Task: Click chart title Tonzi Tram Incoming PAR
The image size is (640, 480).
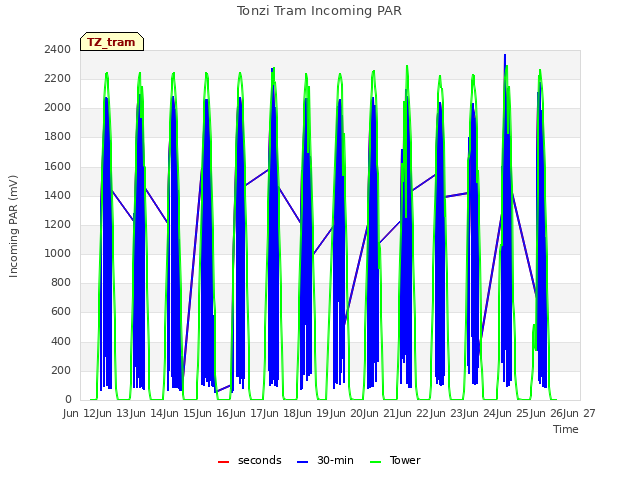Action: point(319,11)
